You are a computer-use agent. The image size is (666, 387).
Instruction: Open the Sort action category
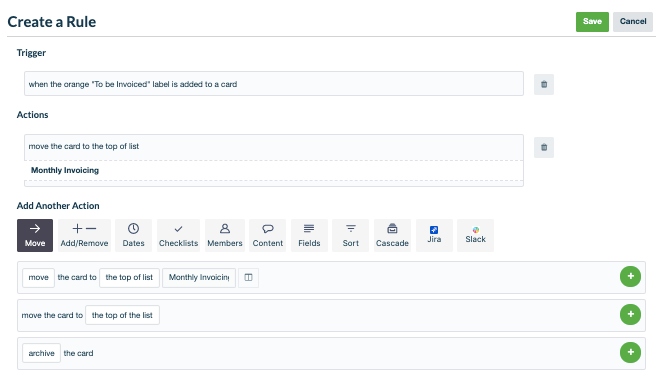(x=350, y=235)
